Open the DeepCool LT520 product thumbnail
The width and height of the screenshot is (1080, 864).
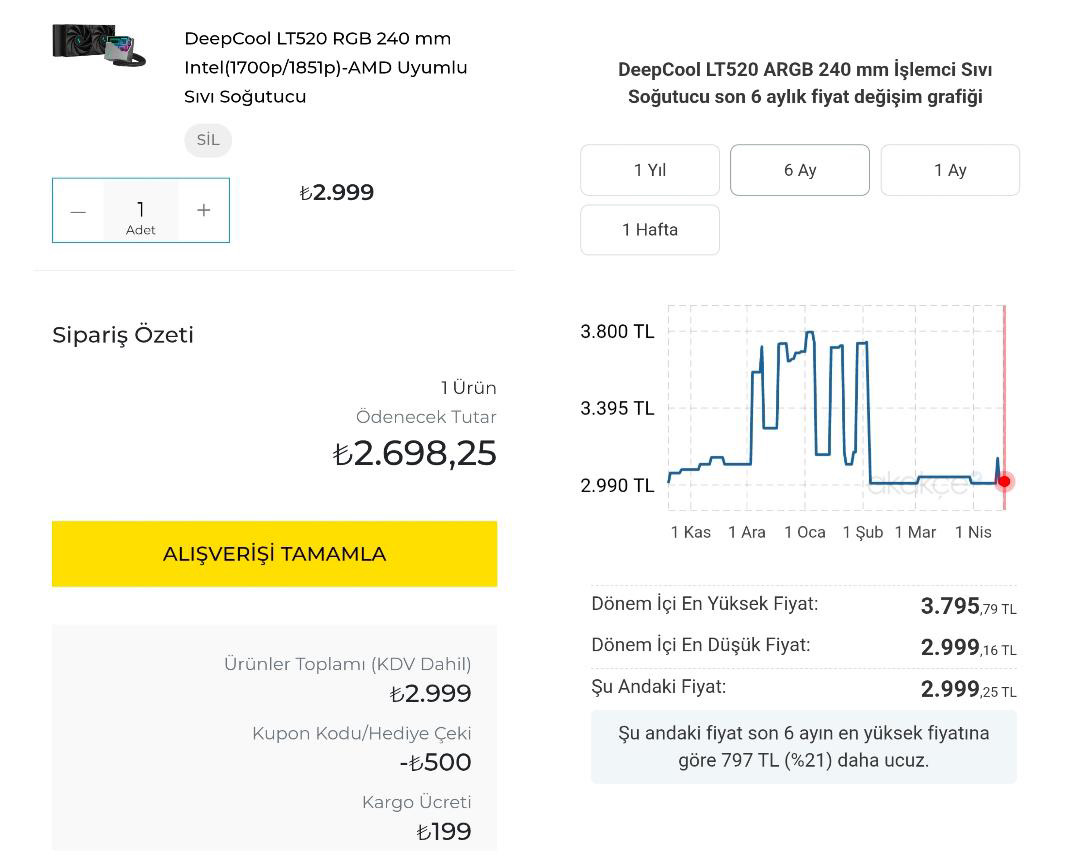[99, 45]
